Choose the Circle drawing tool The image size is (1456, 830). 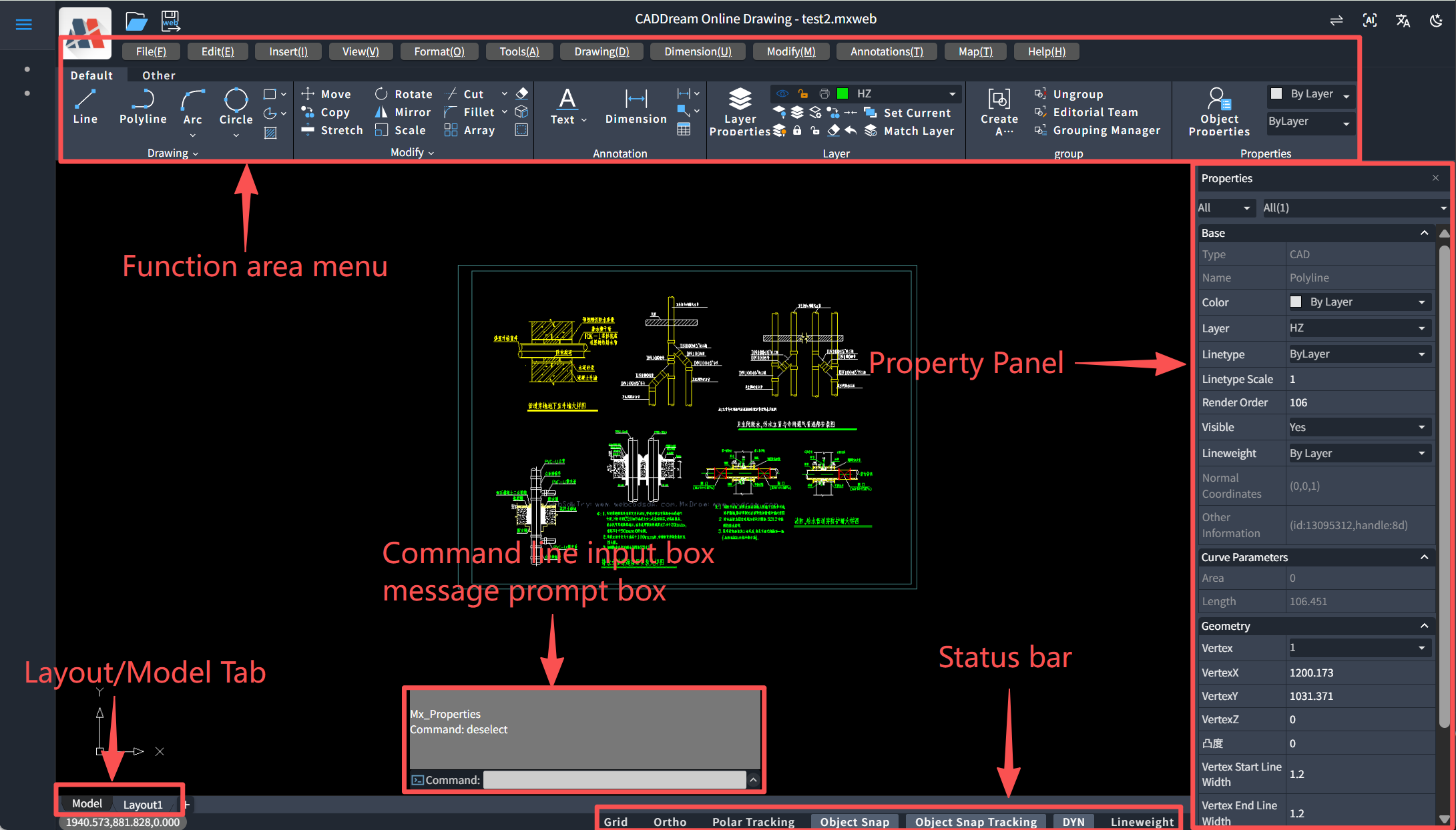click(x=236, y=108)
